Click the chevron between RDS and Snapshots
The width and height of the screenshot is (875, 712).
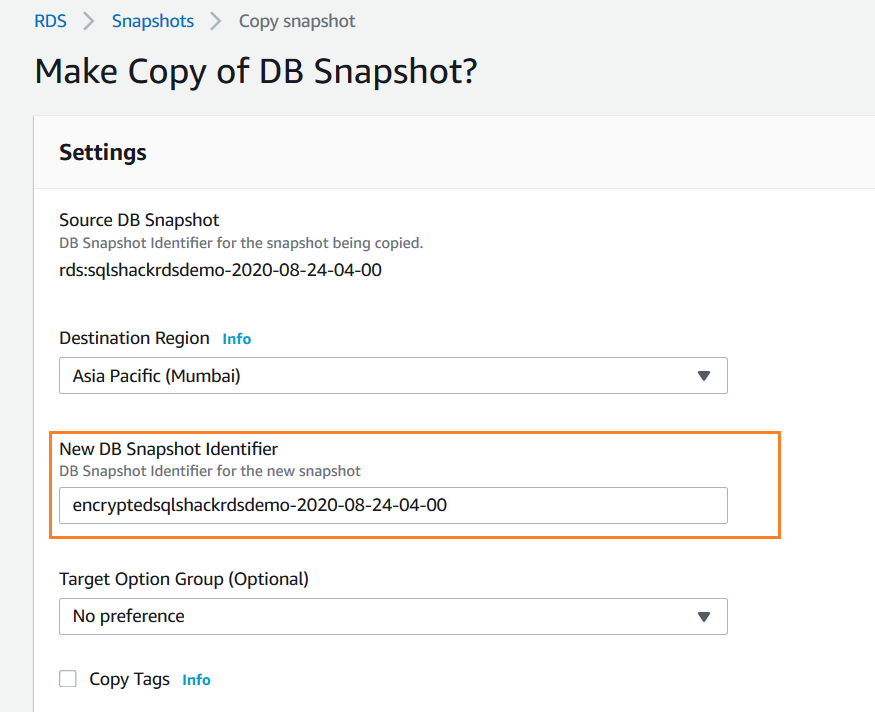tap(88, 20)
